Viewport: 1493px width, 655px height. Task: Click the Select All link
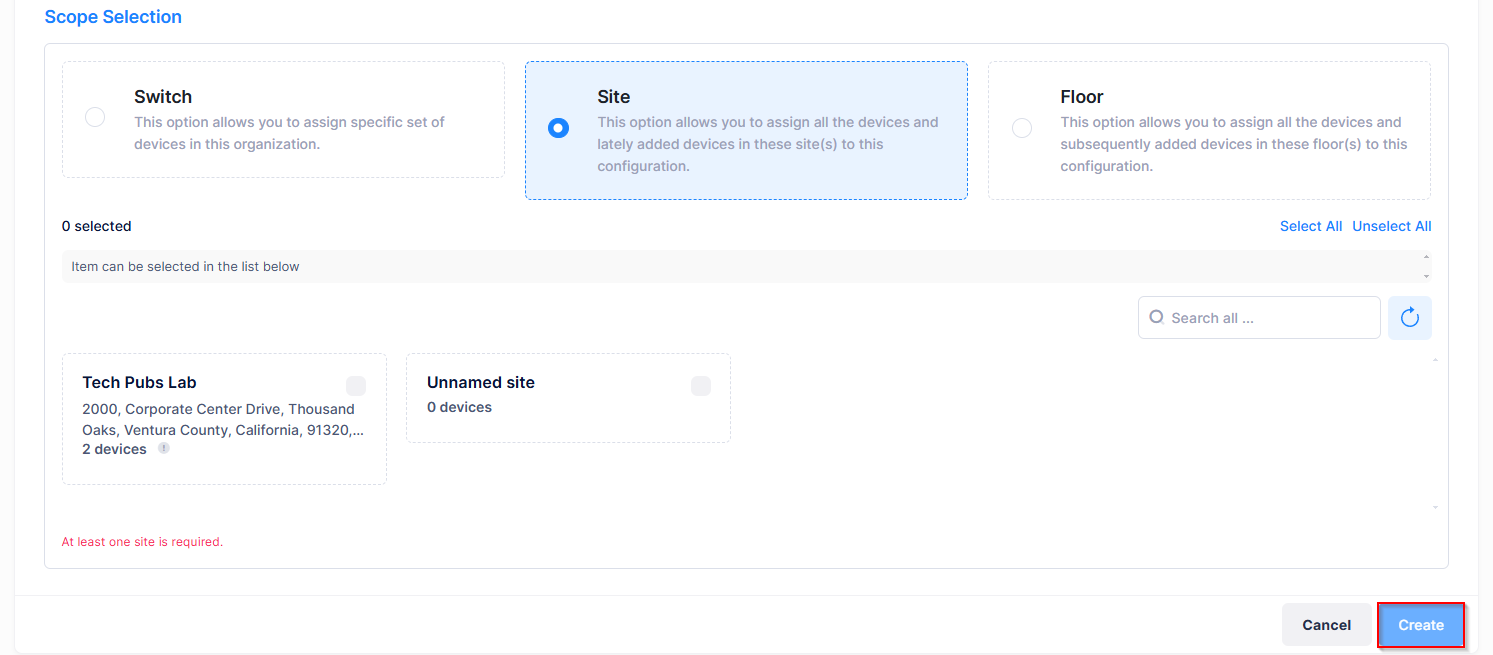click(x=1310, y=226)
